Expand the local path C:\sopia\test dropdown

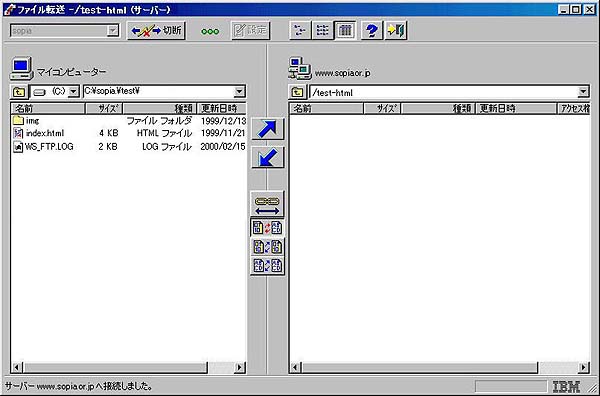(x=239, y=91)
